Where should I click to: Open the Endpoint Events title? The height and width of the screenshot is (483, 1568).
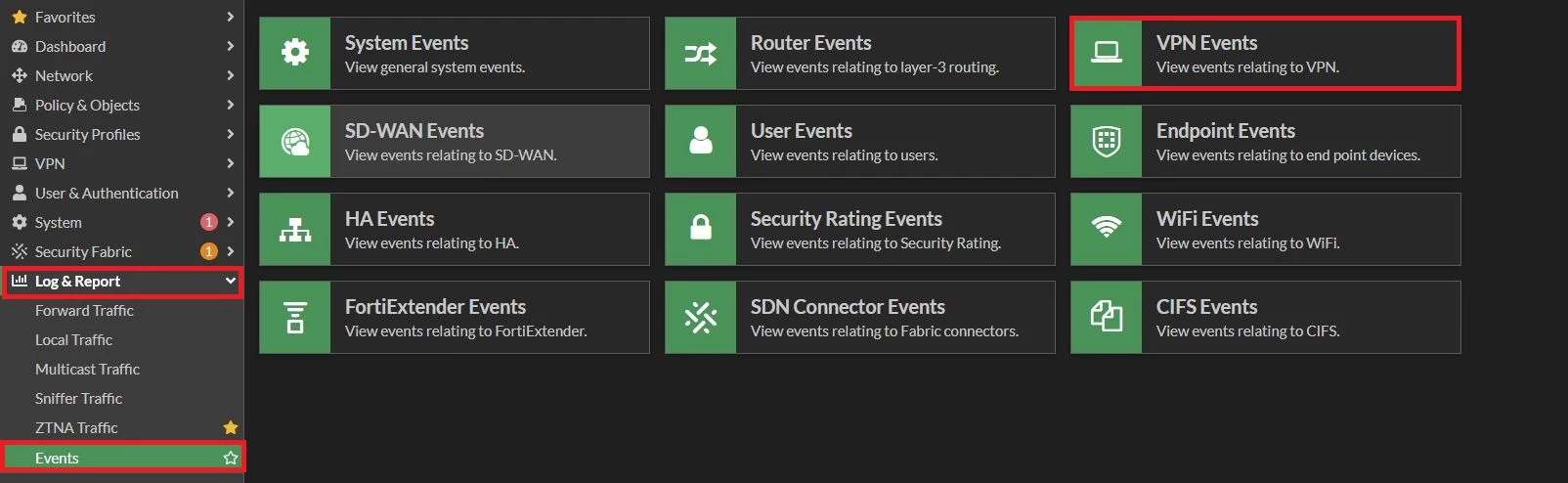click(x=1226, y=131)
